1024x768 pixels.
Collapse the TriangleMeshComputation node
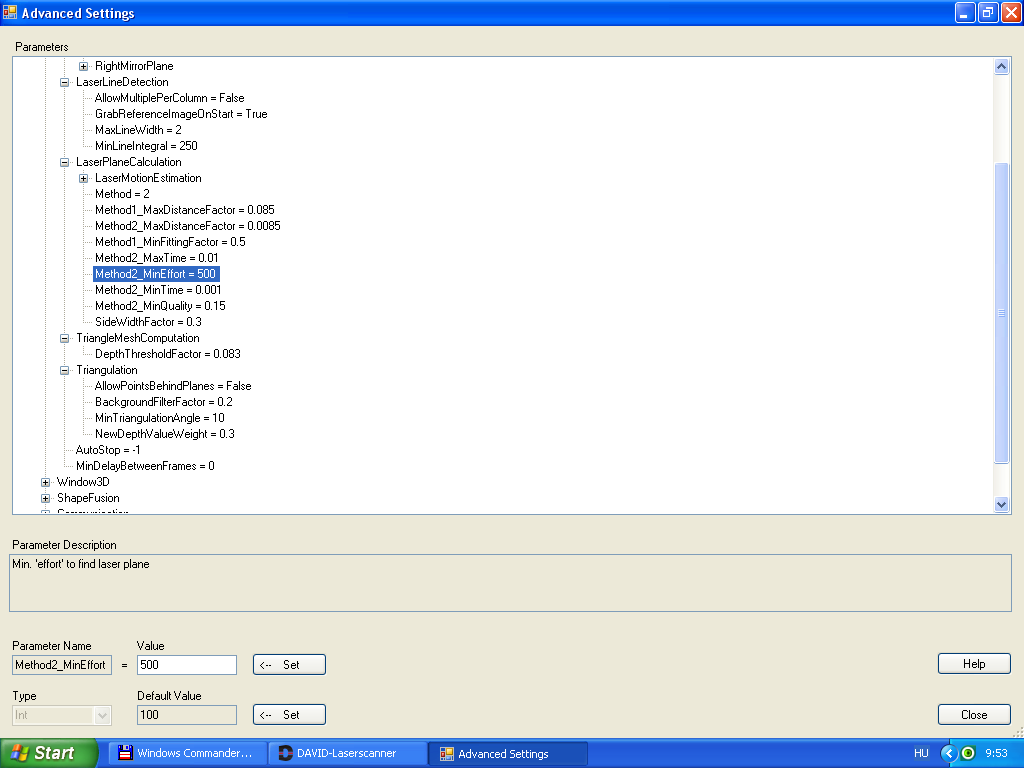65,338
